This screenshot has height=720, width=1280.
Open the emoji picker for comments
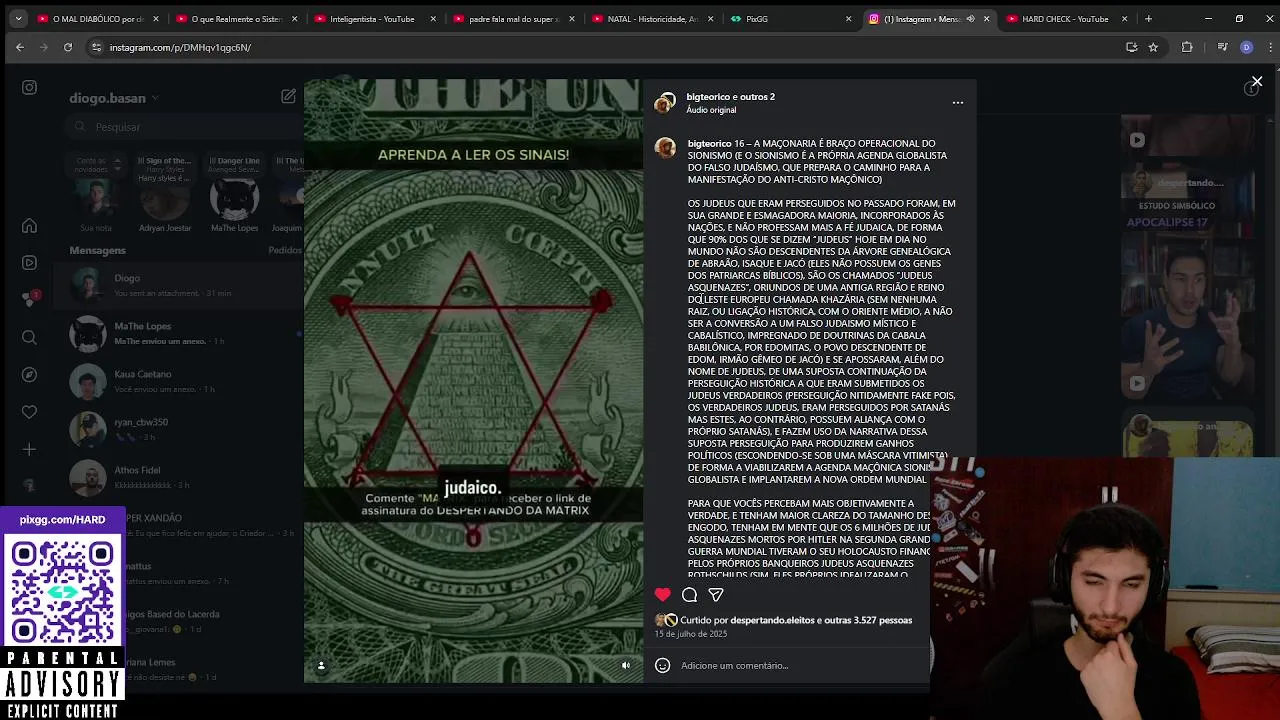(x=662, y=665)
